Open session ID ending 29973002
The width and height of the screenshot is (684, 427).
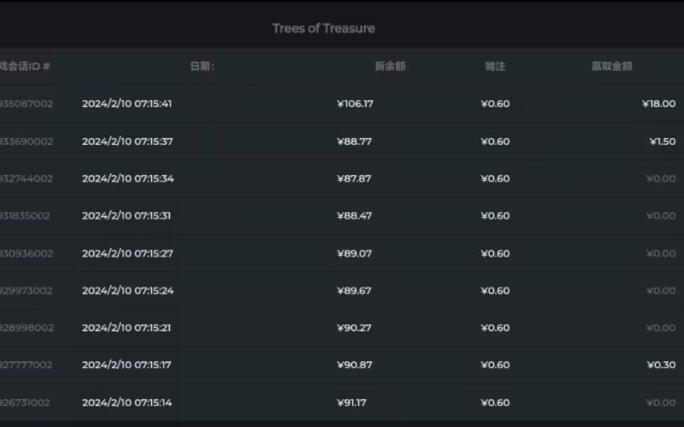coord(26,290)
